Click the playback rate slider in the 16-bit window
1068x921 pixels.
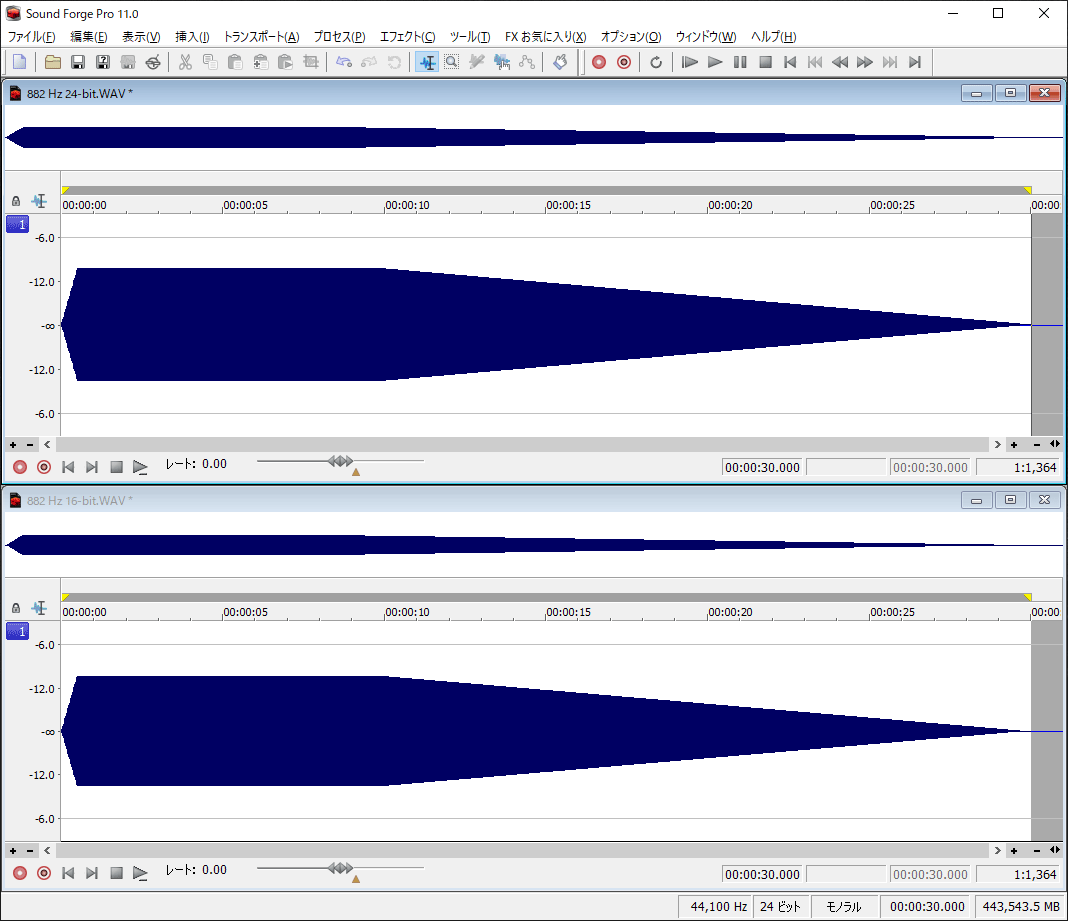point(341,868)
